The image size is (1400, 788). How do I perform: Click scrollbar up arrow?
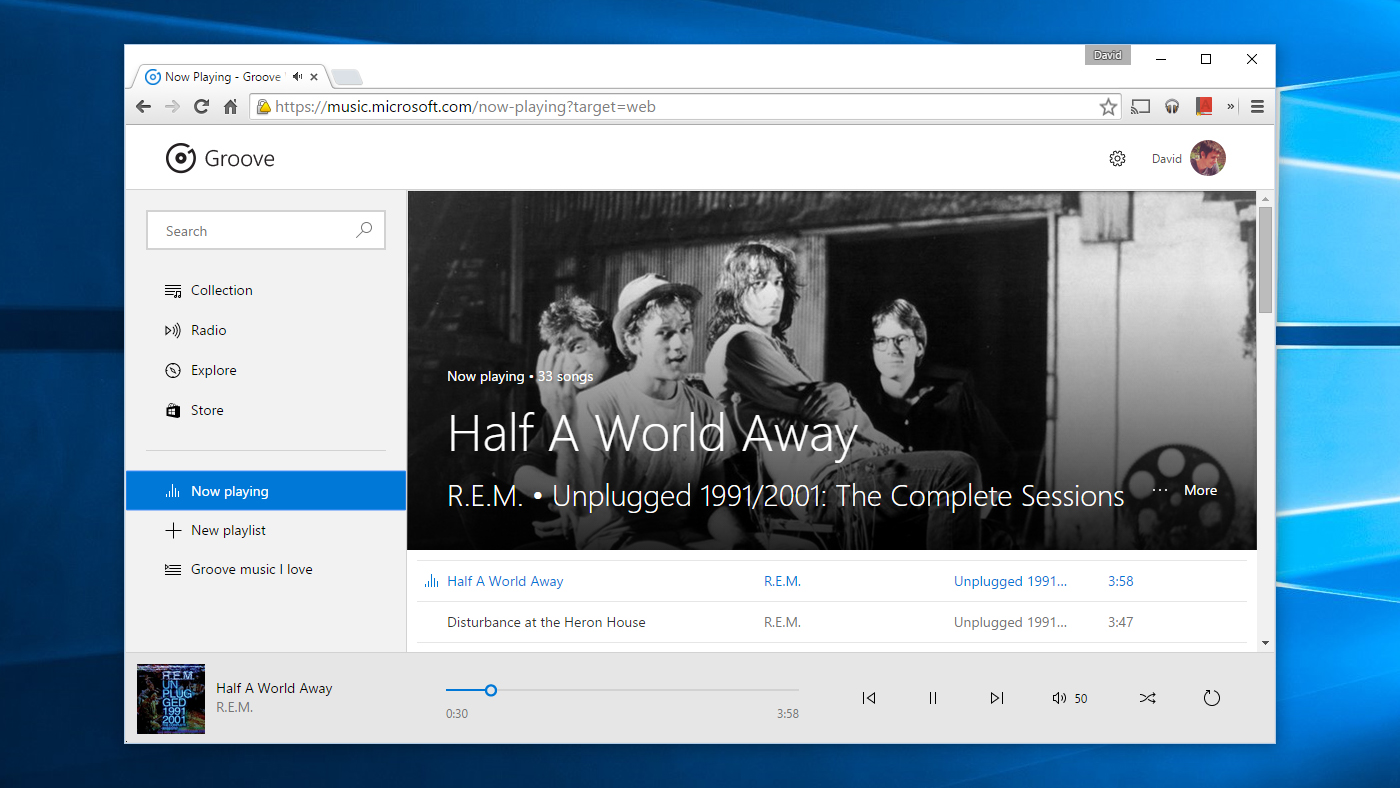(1265, 198)
